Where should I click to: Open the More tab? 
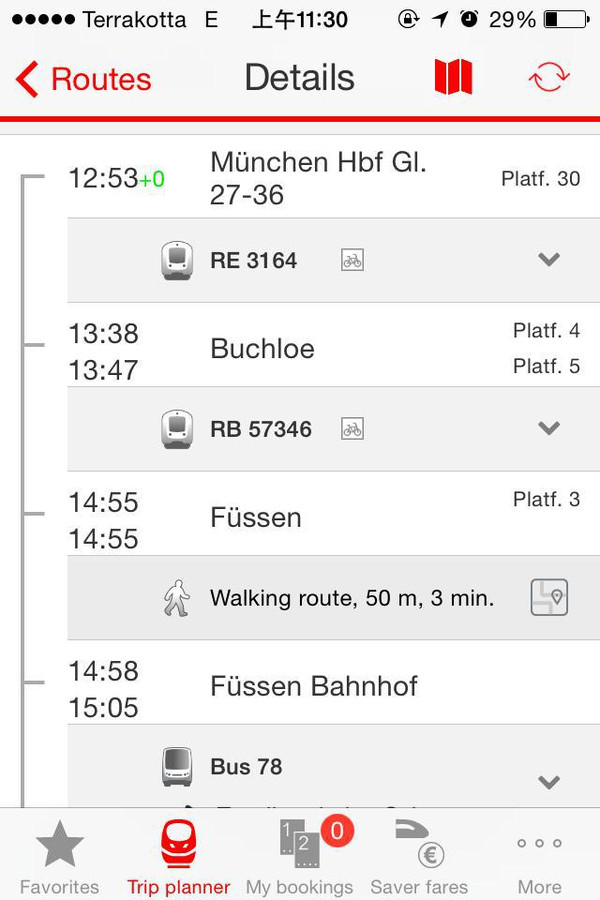tap(540, 857)
